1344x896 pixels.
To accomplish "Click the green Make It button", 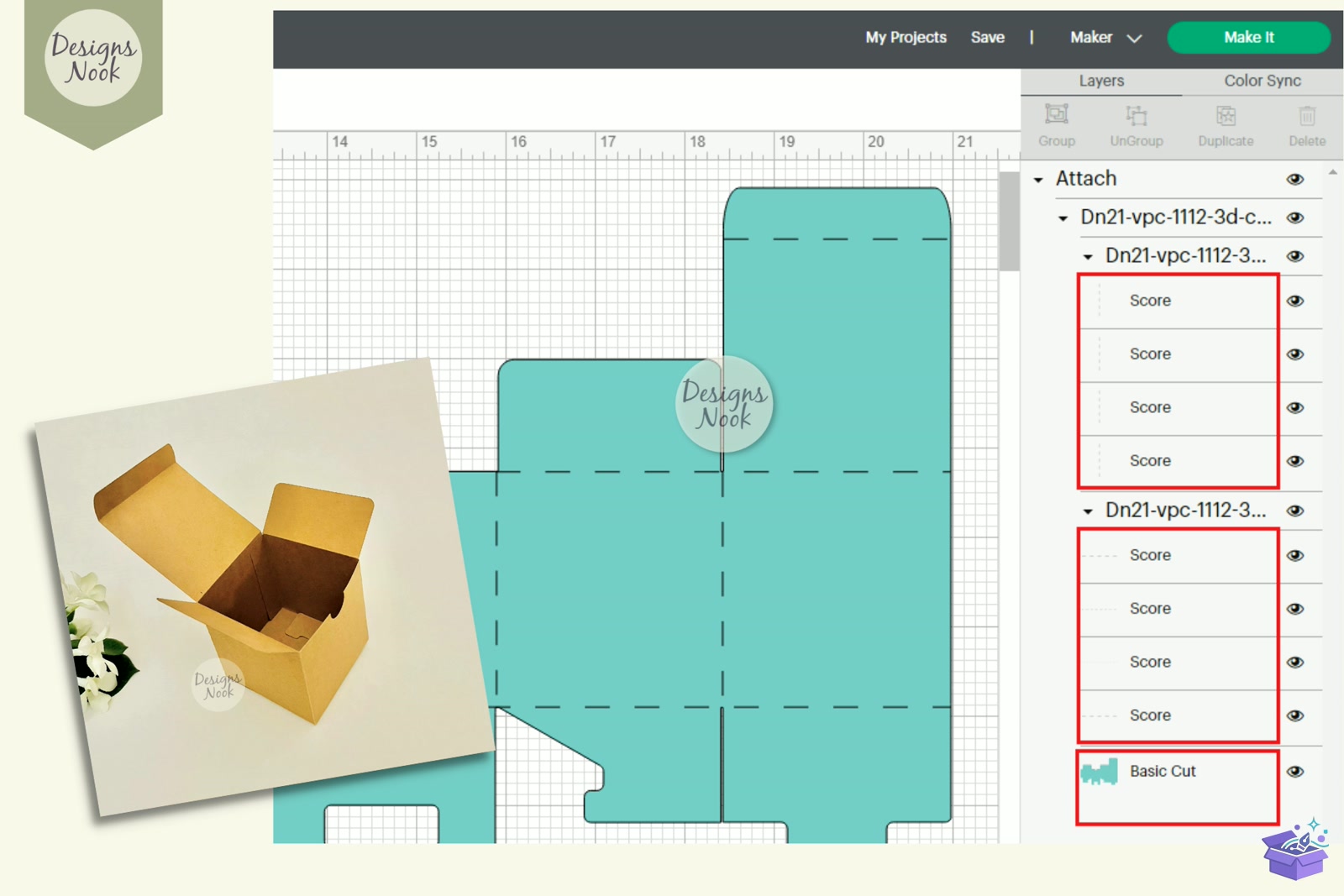I will click(1248, 38).
